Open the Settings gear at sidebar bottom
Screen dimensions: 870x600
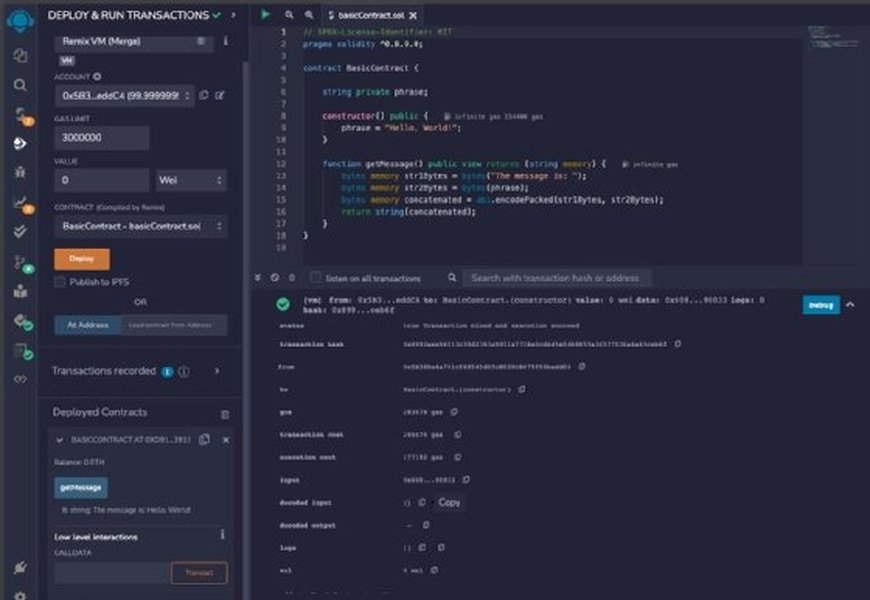[20, 596]
